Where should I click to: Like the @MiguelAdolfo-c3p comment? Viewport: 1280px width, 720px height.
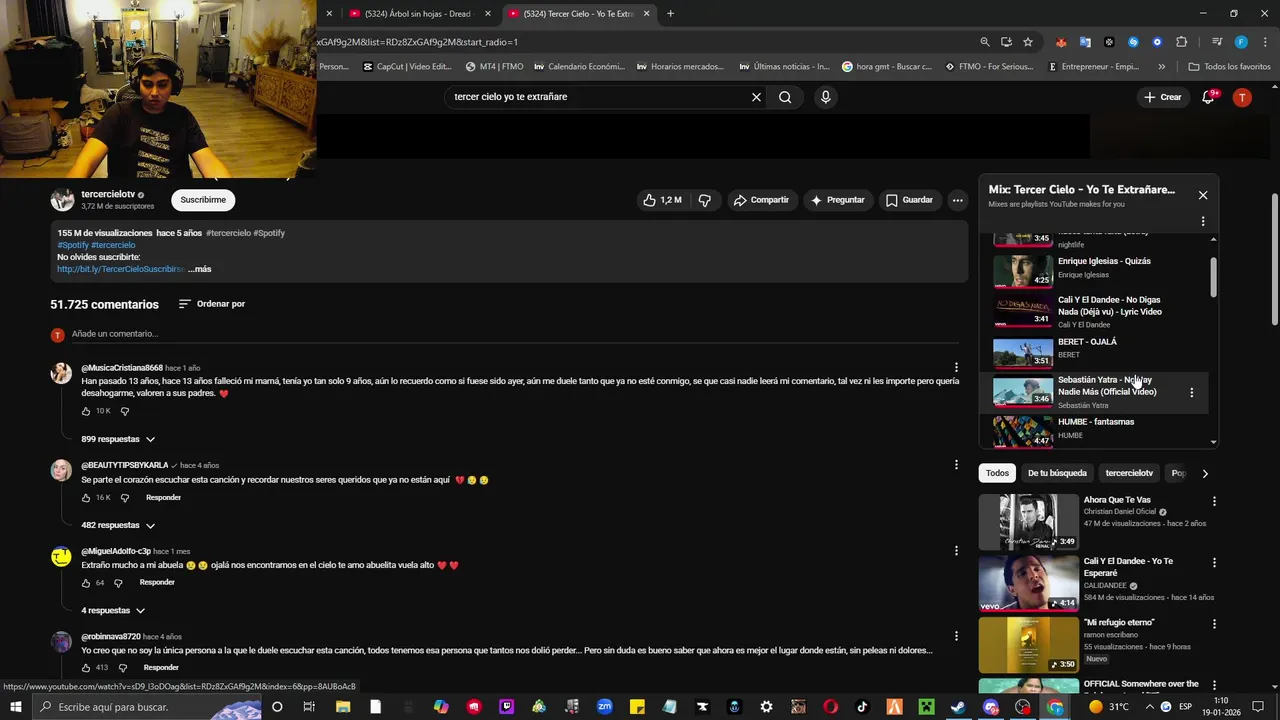pyautogui.click(x=87, y=582)
